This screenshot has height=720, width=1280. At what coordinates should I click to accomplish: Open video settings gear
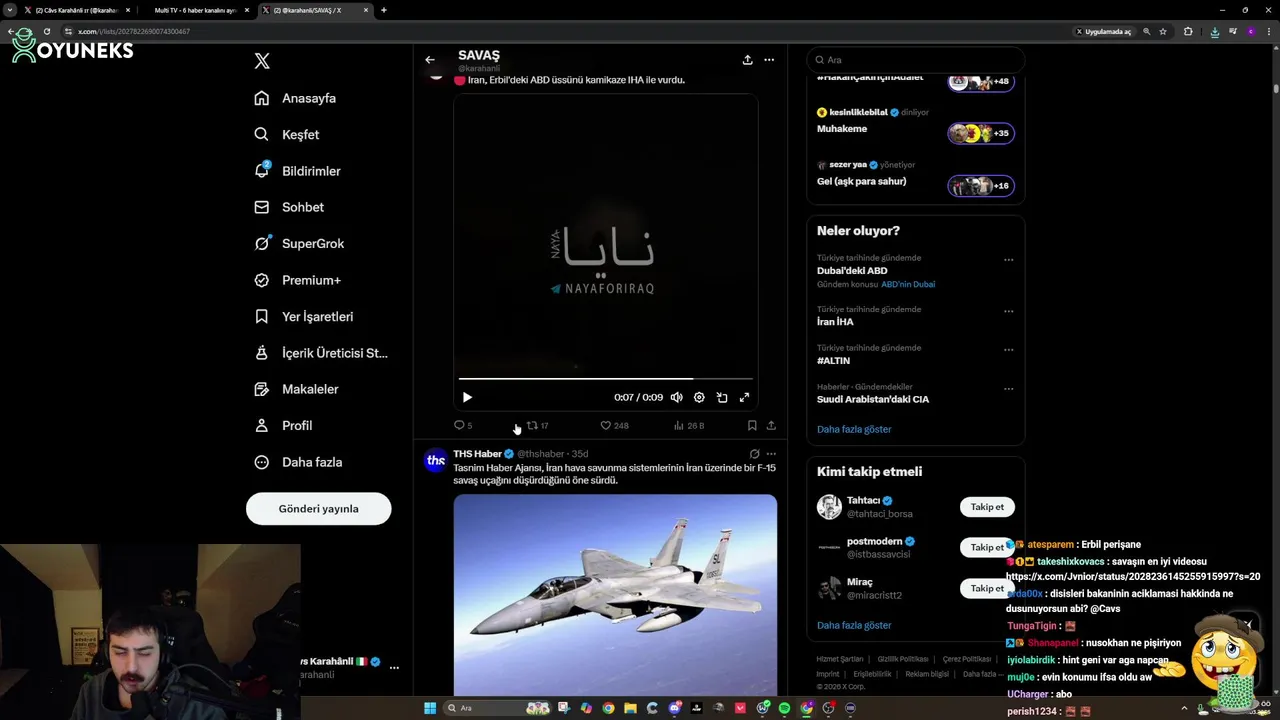[x=699, y=397]
